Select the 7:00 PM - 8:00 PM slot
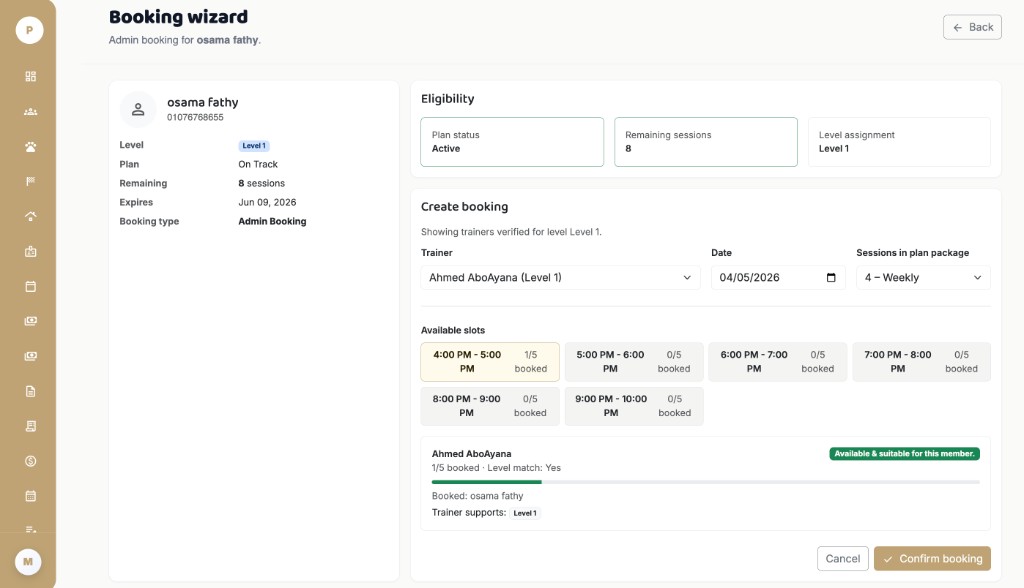 point(921,362)
